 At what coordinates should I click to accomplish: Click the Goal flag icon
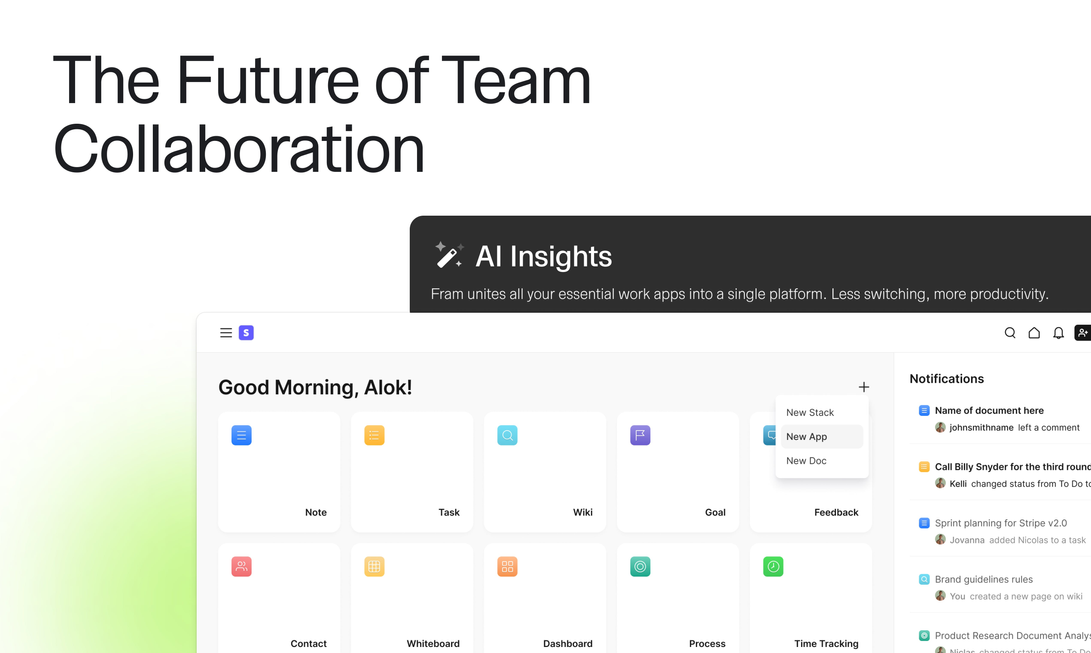pos(640,435)
